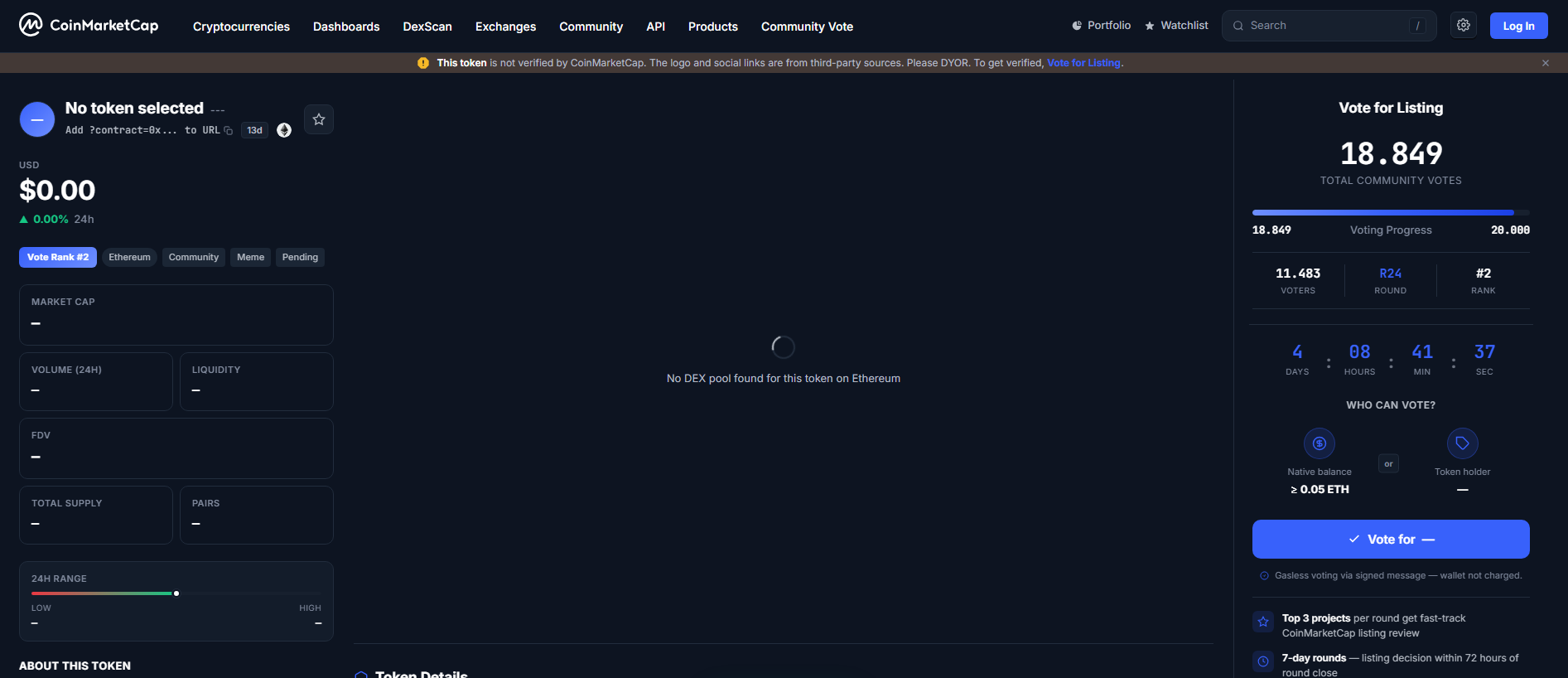Click the 'ABOUT THIS TOKEN' heading

click(x=75, y=666)
